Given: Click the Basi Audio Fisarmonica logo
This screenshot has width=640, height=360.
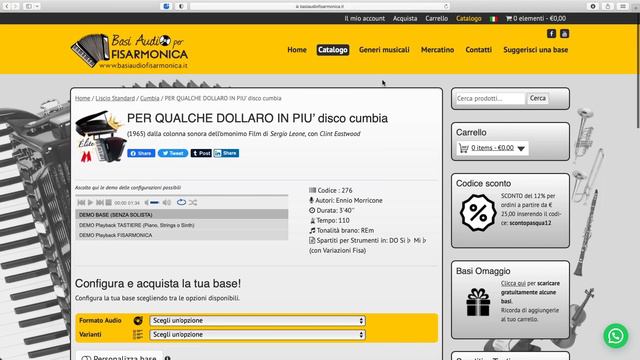Looking at the screenshot, I should 129,51.
